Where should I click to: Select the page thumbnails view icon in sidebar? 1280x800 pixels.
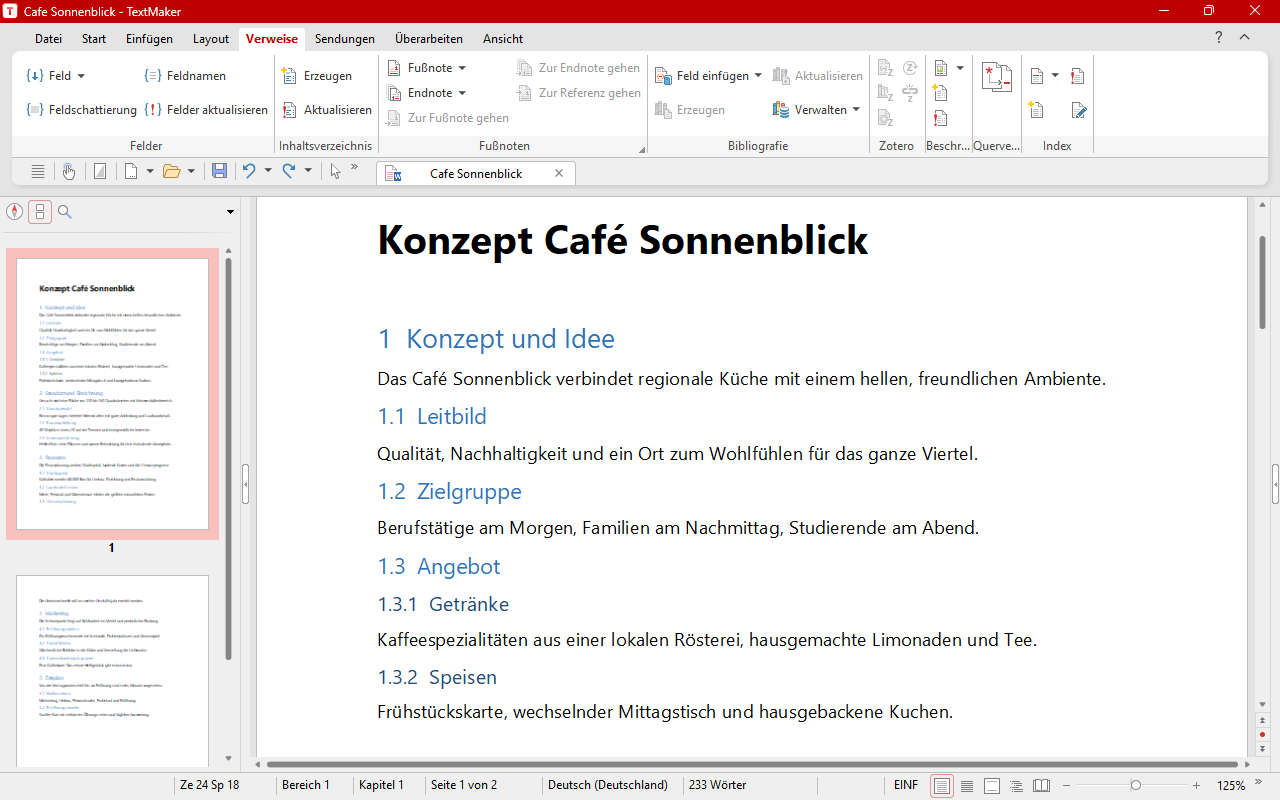tap(40, 211)
